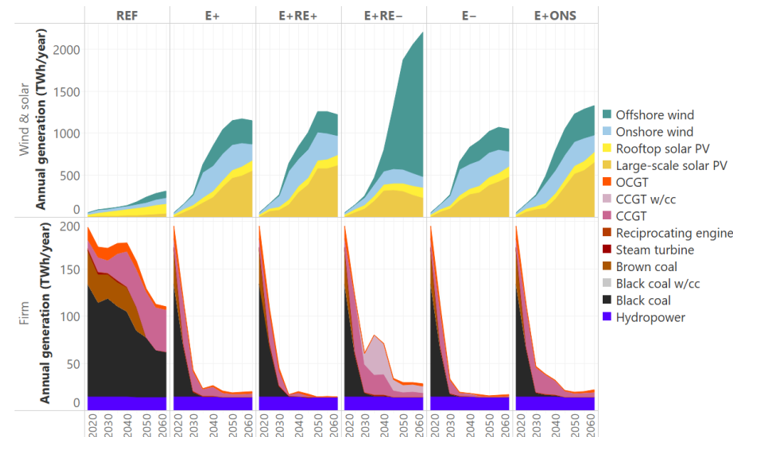Select the E+RE− scenario panel header
The height and width of the screenshot is (451, 757).
pos(382,13)
